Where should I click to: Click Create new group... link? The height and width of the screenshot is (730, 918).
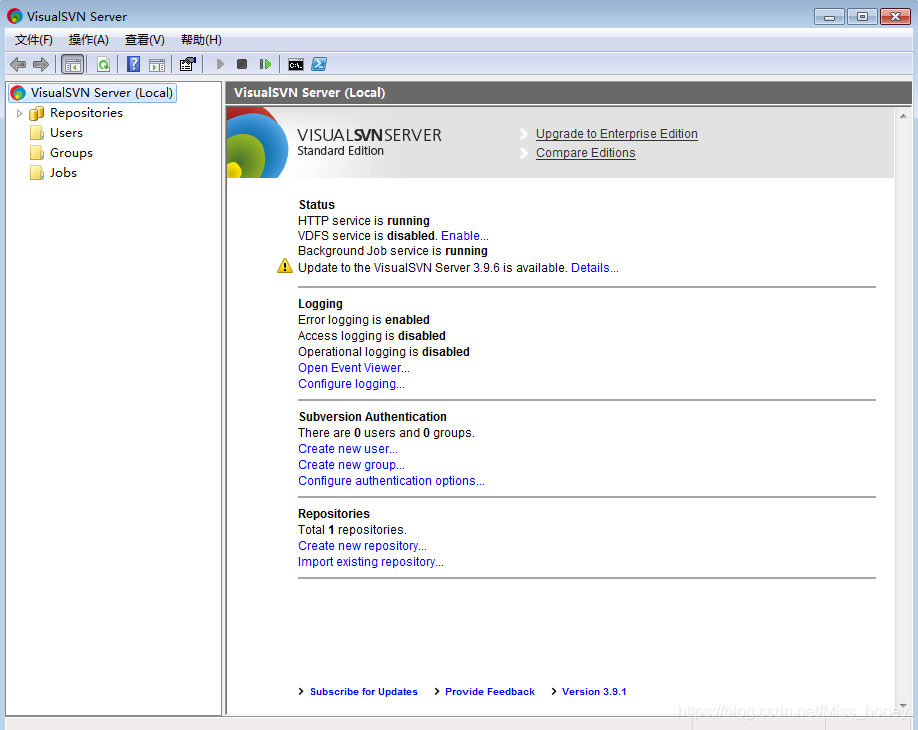click(x=351, y=465)
